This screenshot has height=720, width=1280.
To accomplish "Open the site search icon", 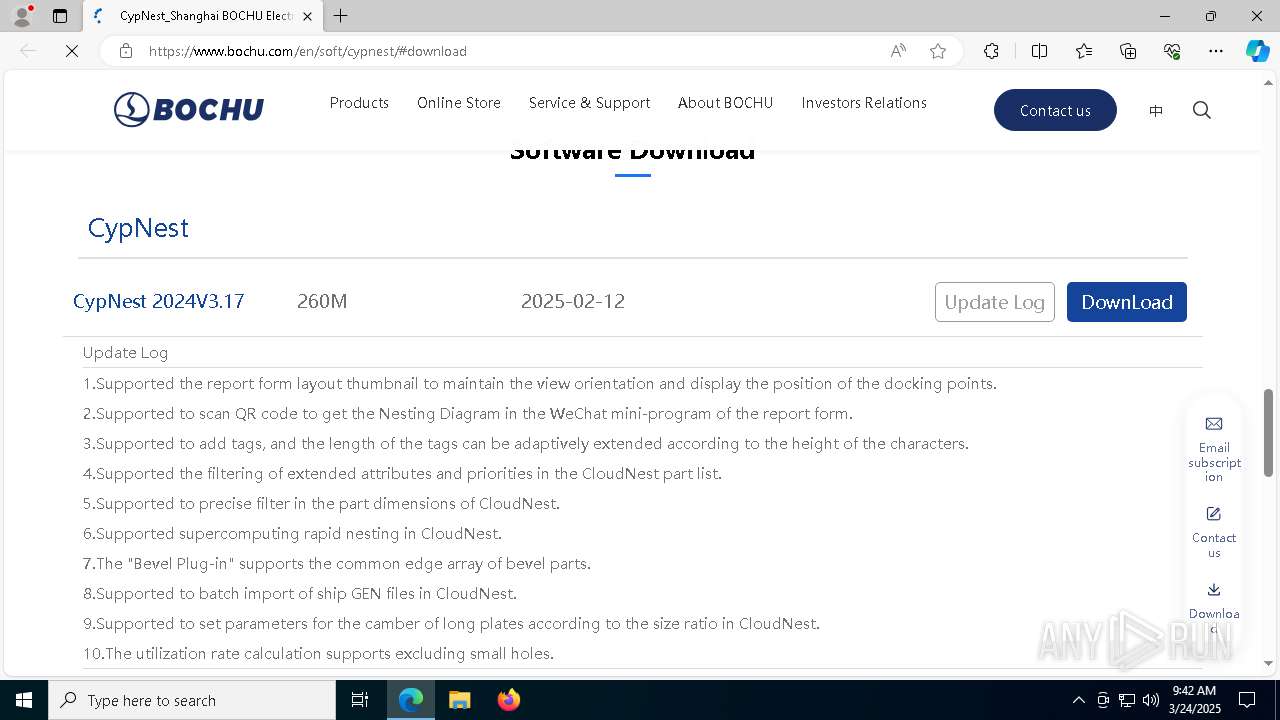I will click(1202, 110).
